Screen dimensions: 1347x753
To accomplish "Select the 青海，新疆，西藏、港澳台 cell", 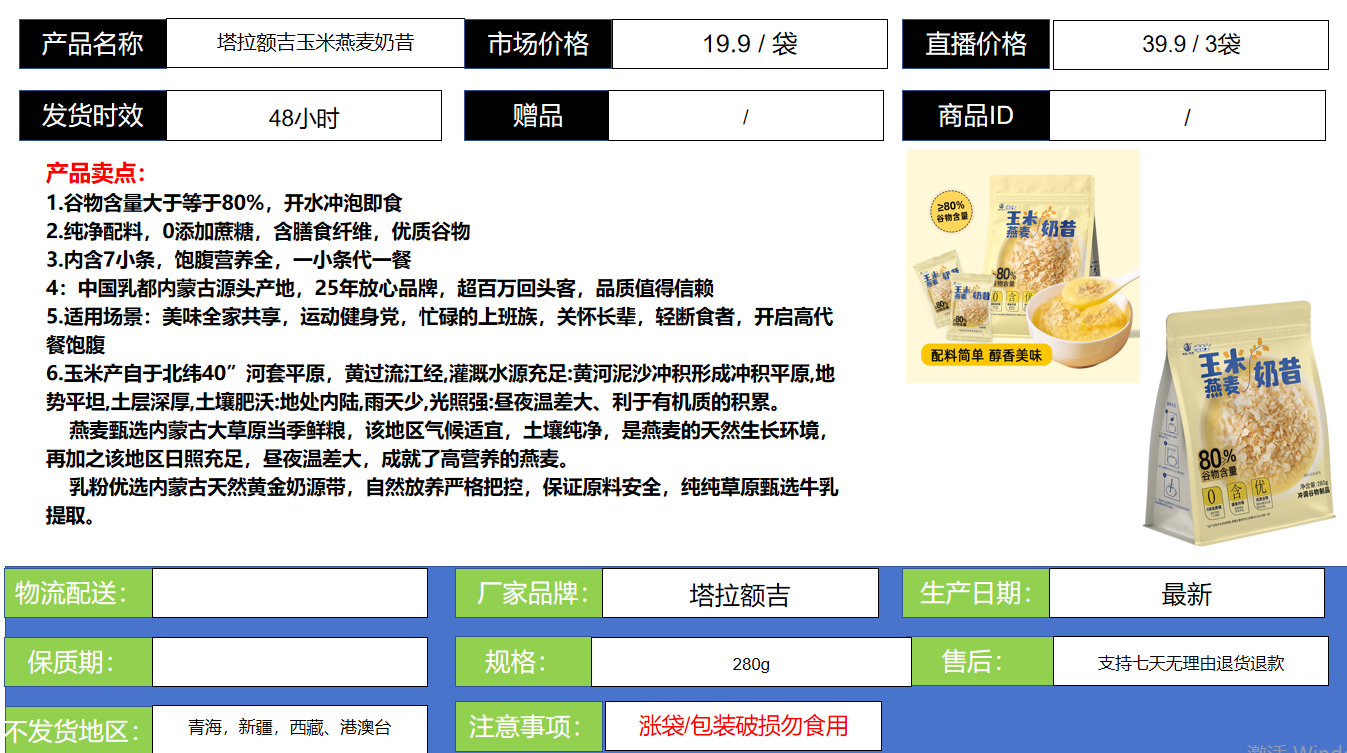I will tap(289, 728).
